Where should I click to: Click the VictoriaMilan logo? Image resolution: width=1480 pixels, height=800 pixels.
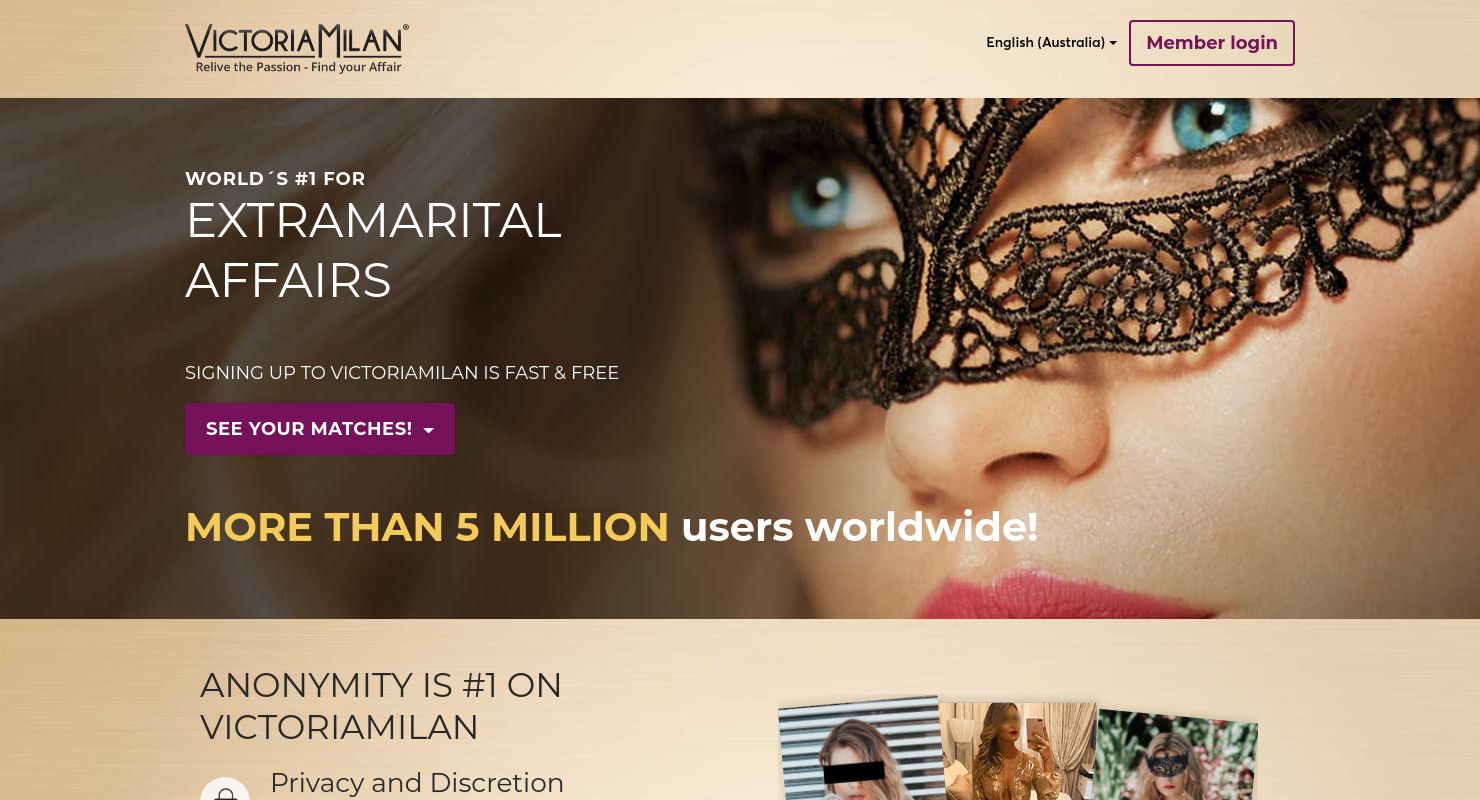(x=297, y=49)
